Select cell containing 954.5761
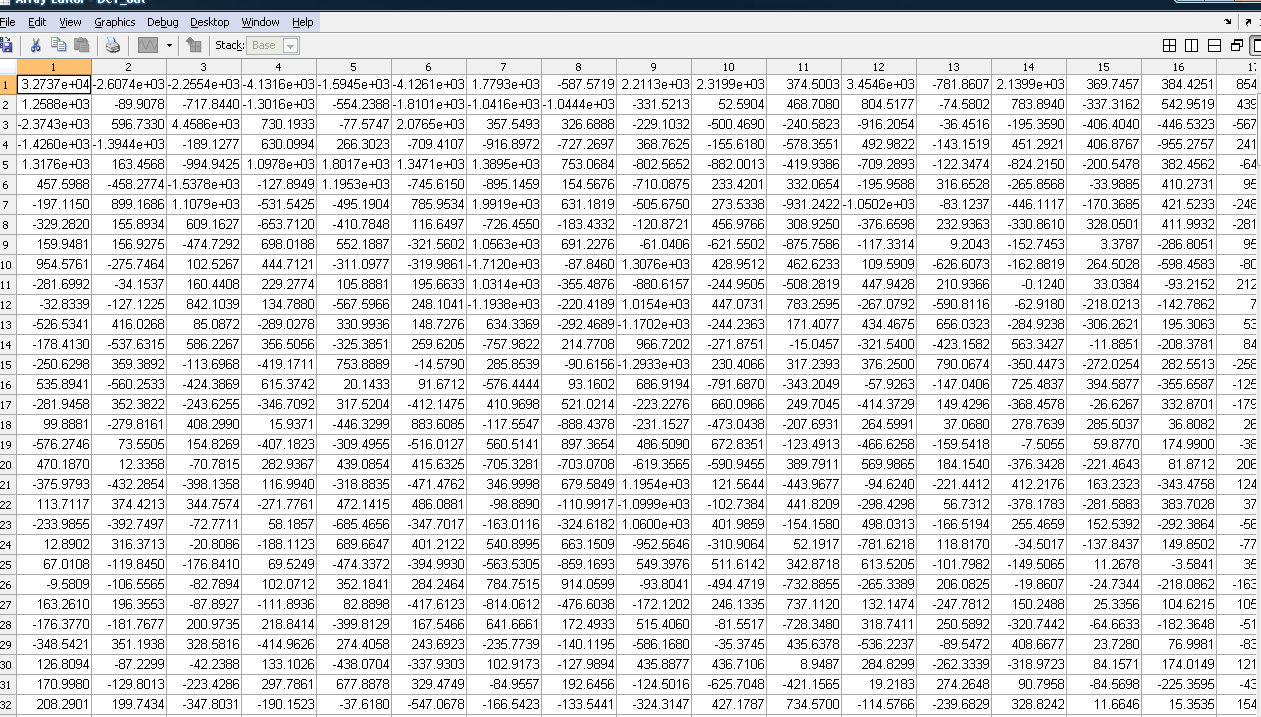The width and height of the screenshot is (1261, 717). point(54,264)
